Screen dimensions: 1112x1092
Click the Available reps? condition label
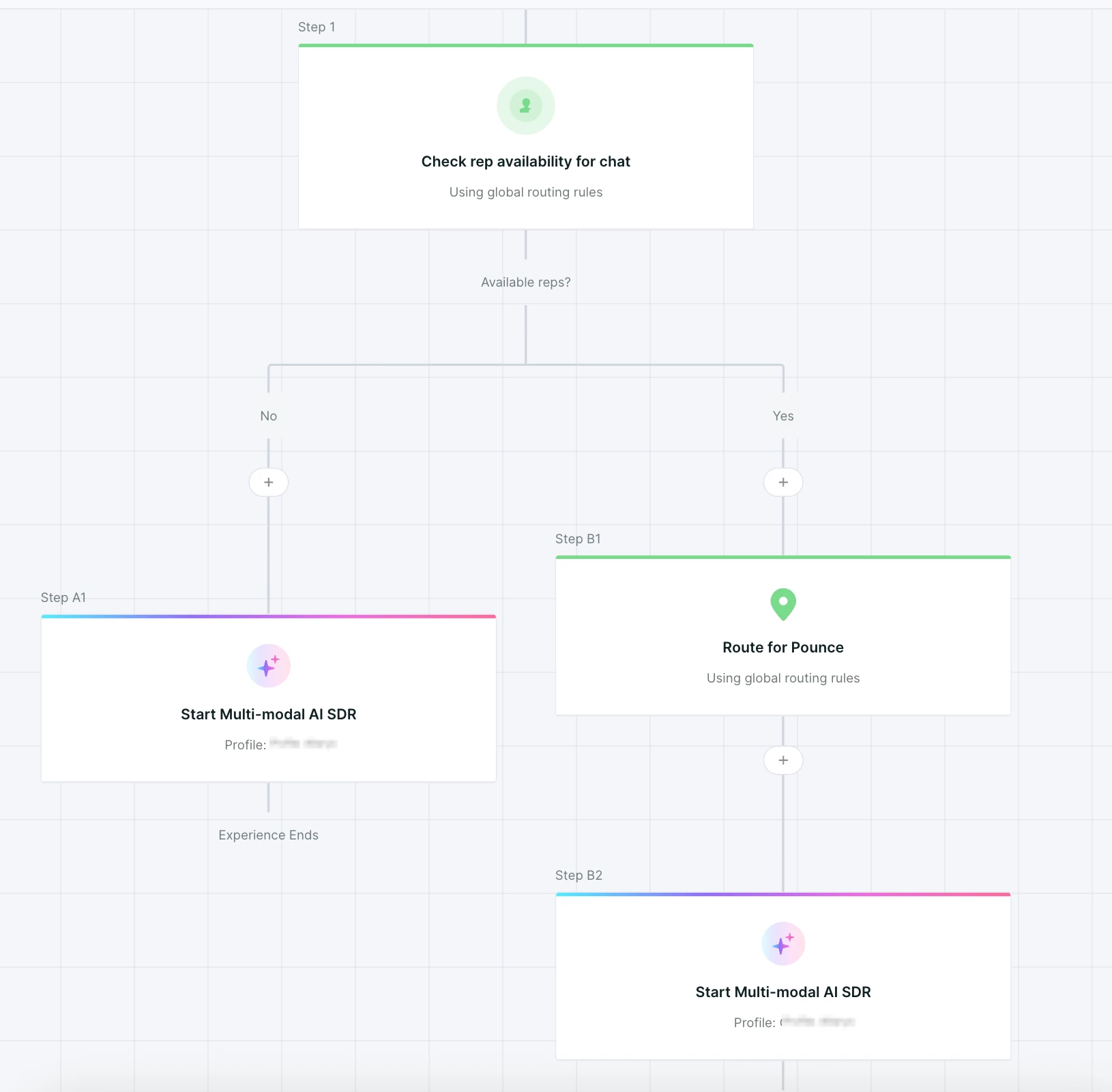pos(526,283)
